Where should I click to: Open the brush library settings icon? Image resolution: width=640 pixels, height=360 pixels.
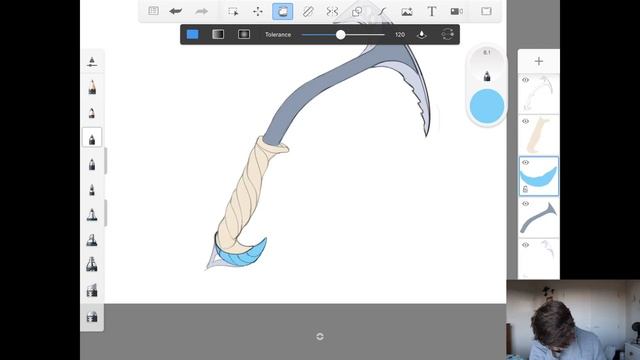click(92, 62)
